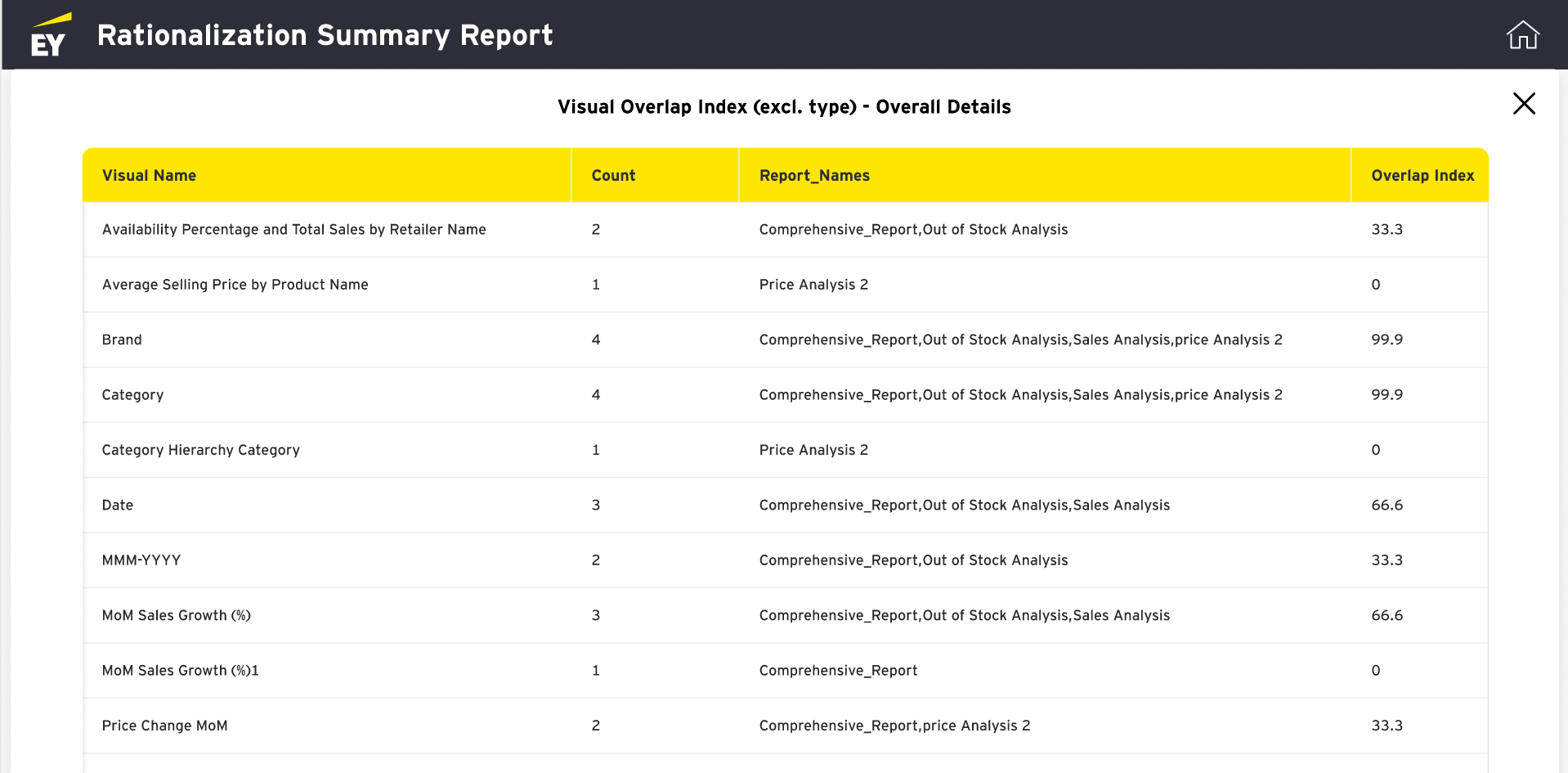
Task: Click the Report_Names column header
Action: pyautogui.click(x=814, y=176)
